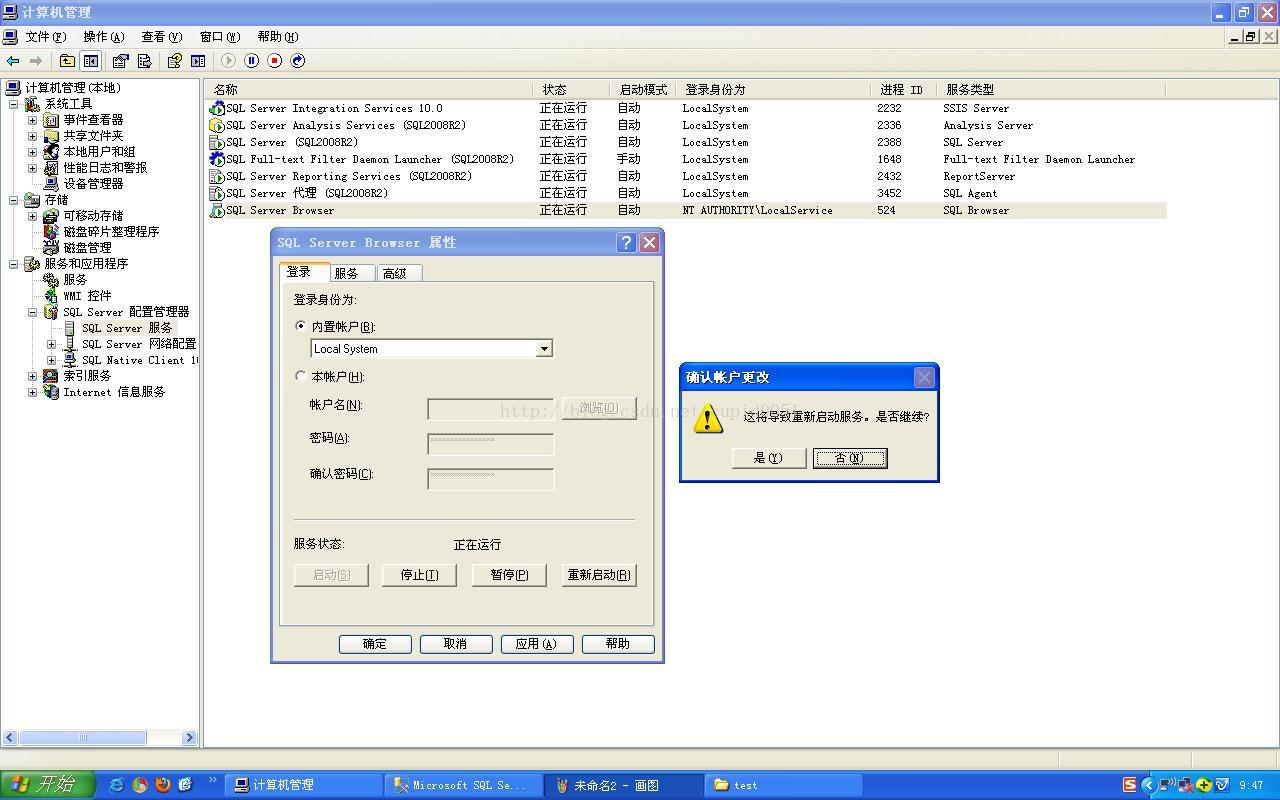1280x800 pixels.
Task: Select the 本帐户 radio button
Action: pyautogui.click(x=301, y=376)
